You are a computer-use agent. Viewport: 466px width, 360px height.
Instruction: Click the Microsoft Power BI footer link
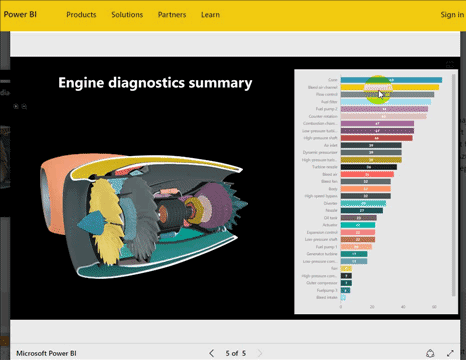46,353
